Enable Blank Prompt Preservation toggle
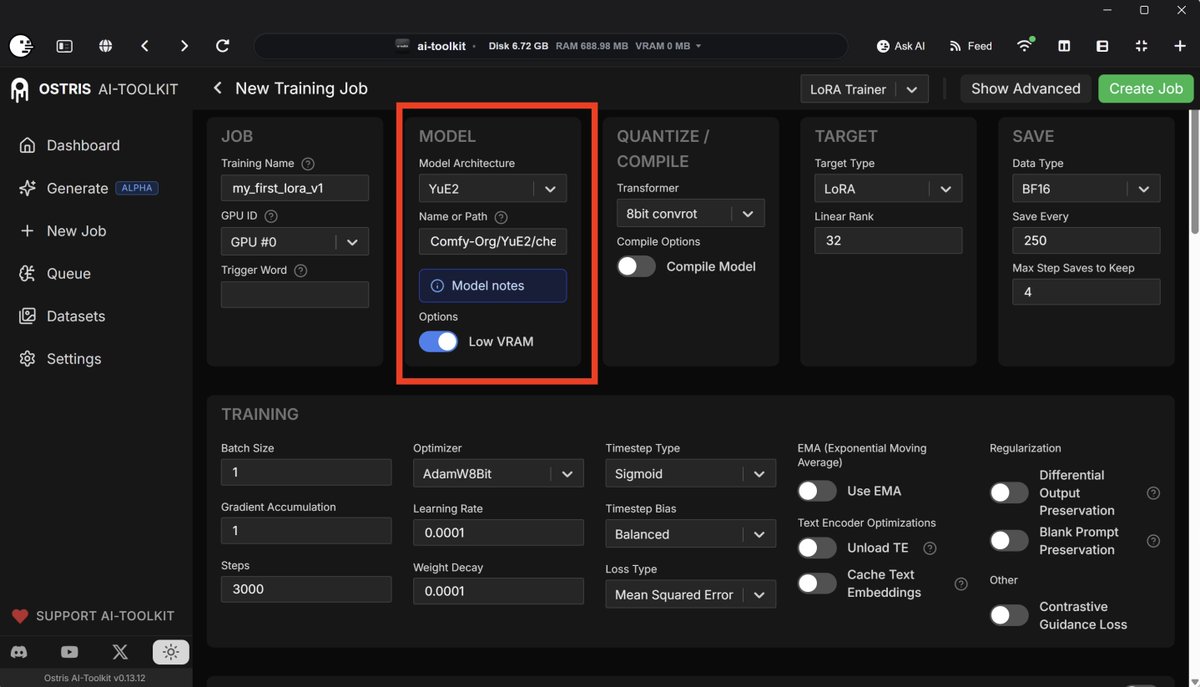Viewport: 1200px width, 687px height. [1009, 541]
